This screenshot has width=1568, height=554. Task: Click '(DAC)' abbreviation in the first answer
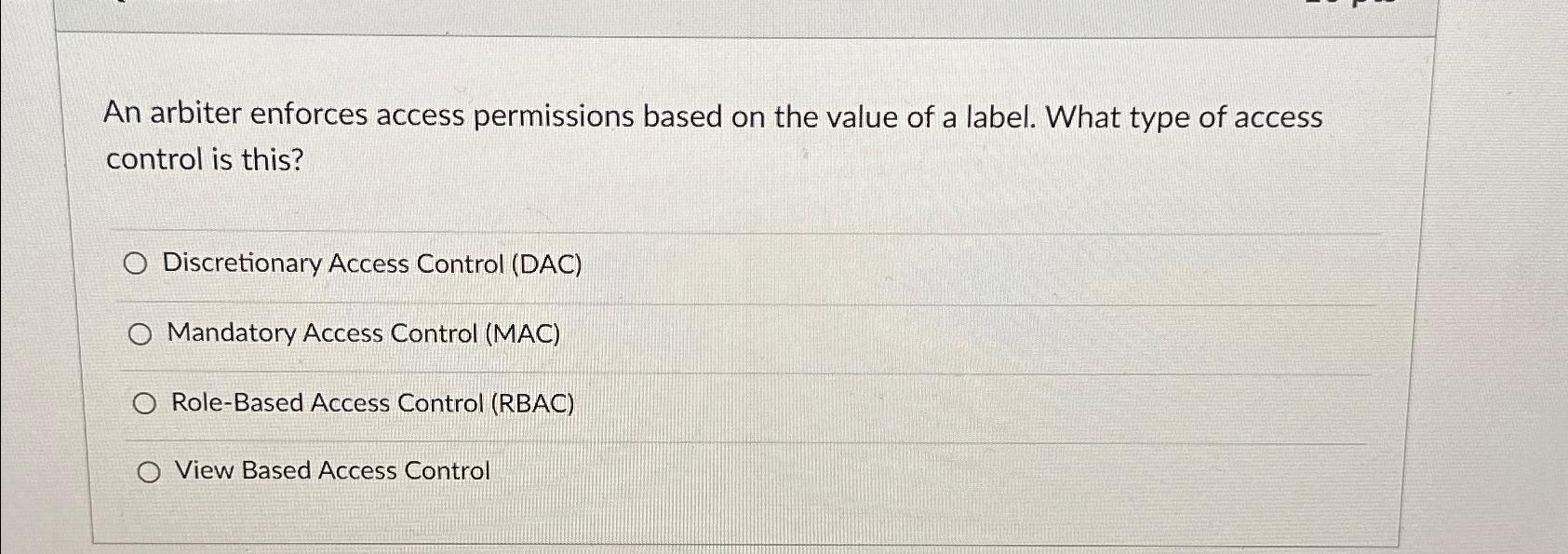click(x=547, y=264)
